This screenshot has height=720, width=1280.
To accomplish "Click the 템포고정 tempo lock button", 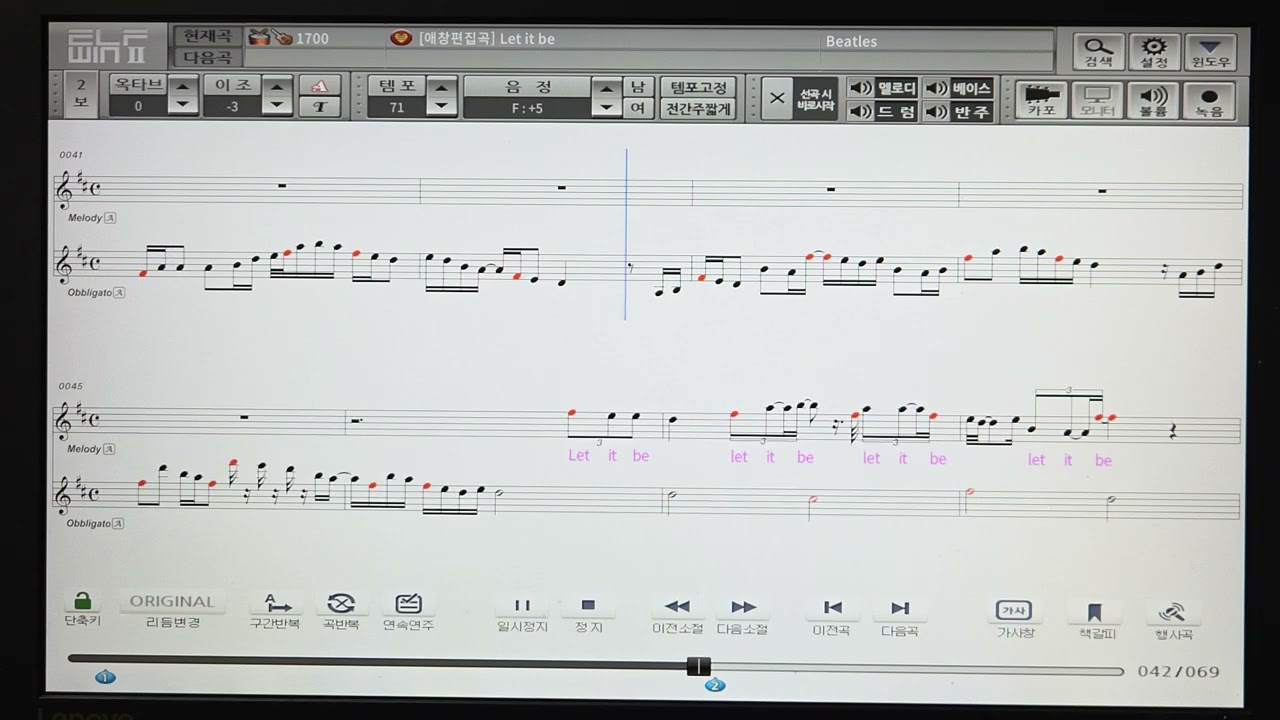I will pyautogui.click(x=698, y=87).
